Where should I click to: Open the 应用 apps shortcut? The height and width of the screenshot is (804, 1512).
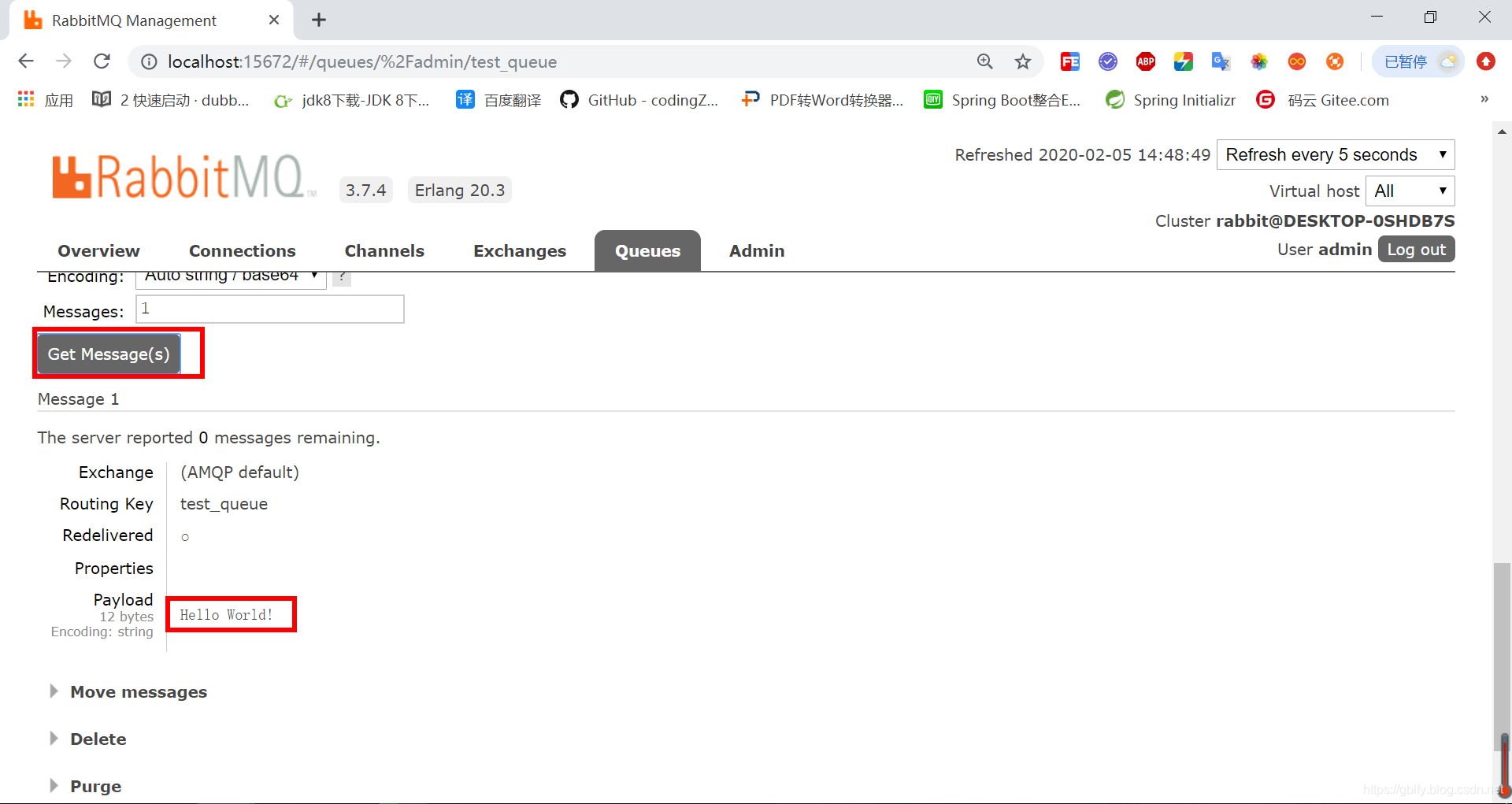(46, 100)
